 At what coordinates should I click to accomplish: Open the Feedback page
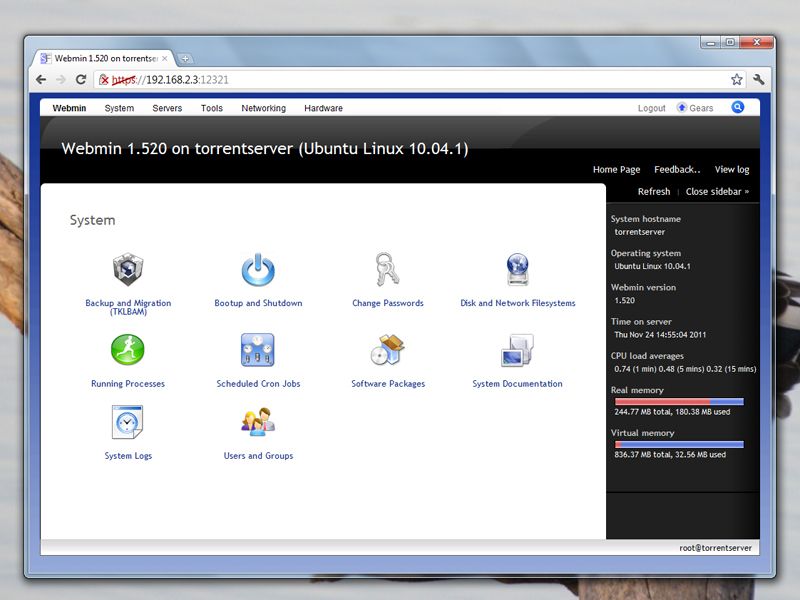678,169
